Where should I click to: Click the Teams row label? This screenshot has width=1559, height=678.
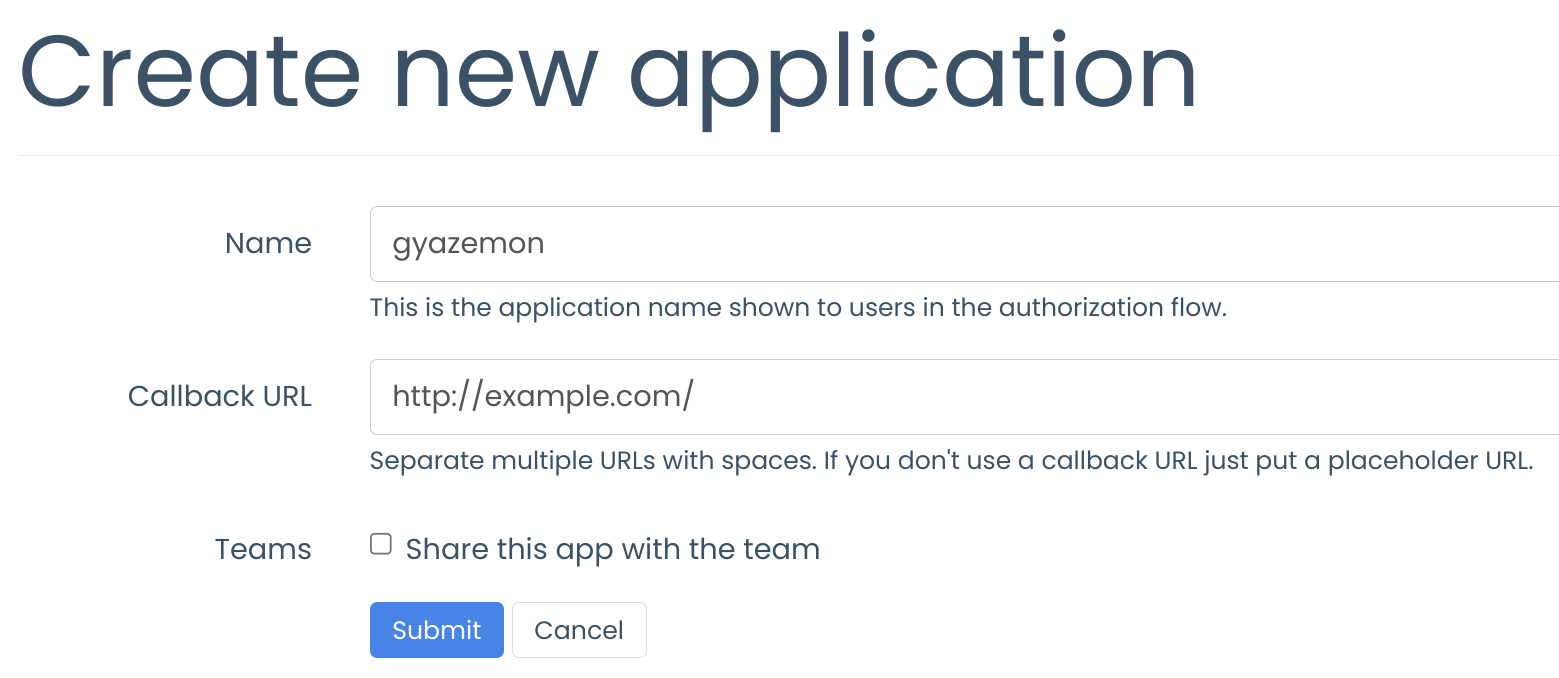coord(263,550)
